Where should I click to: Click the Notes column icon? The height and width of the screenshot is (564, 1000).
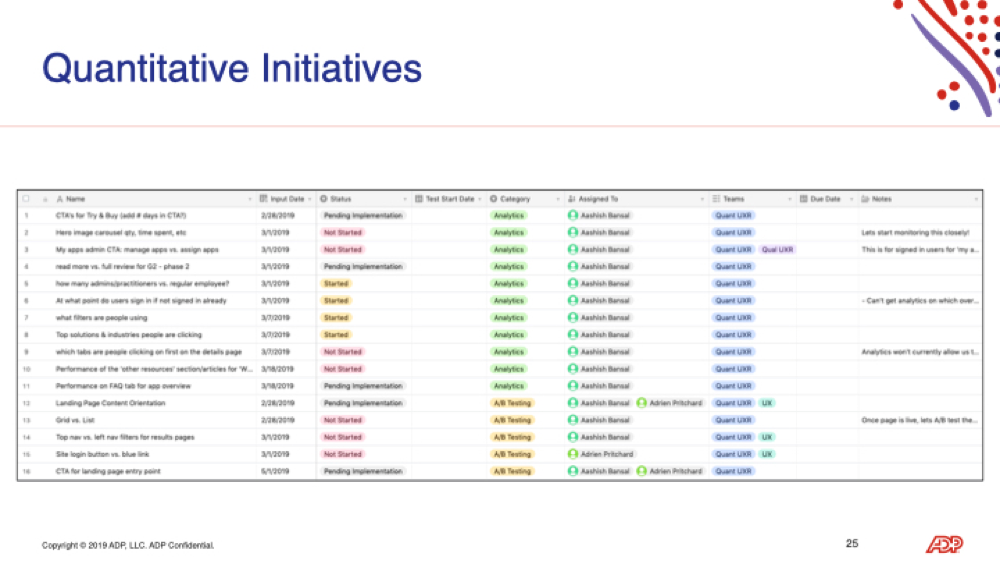point(865,199)
